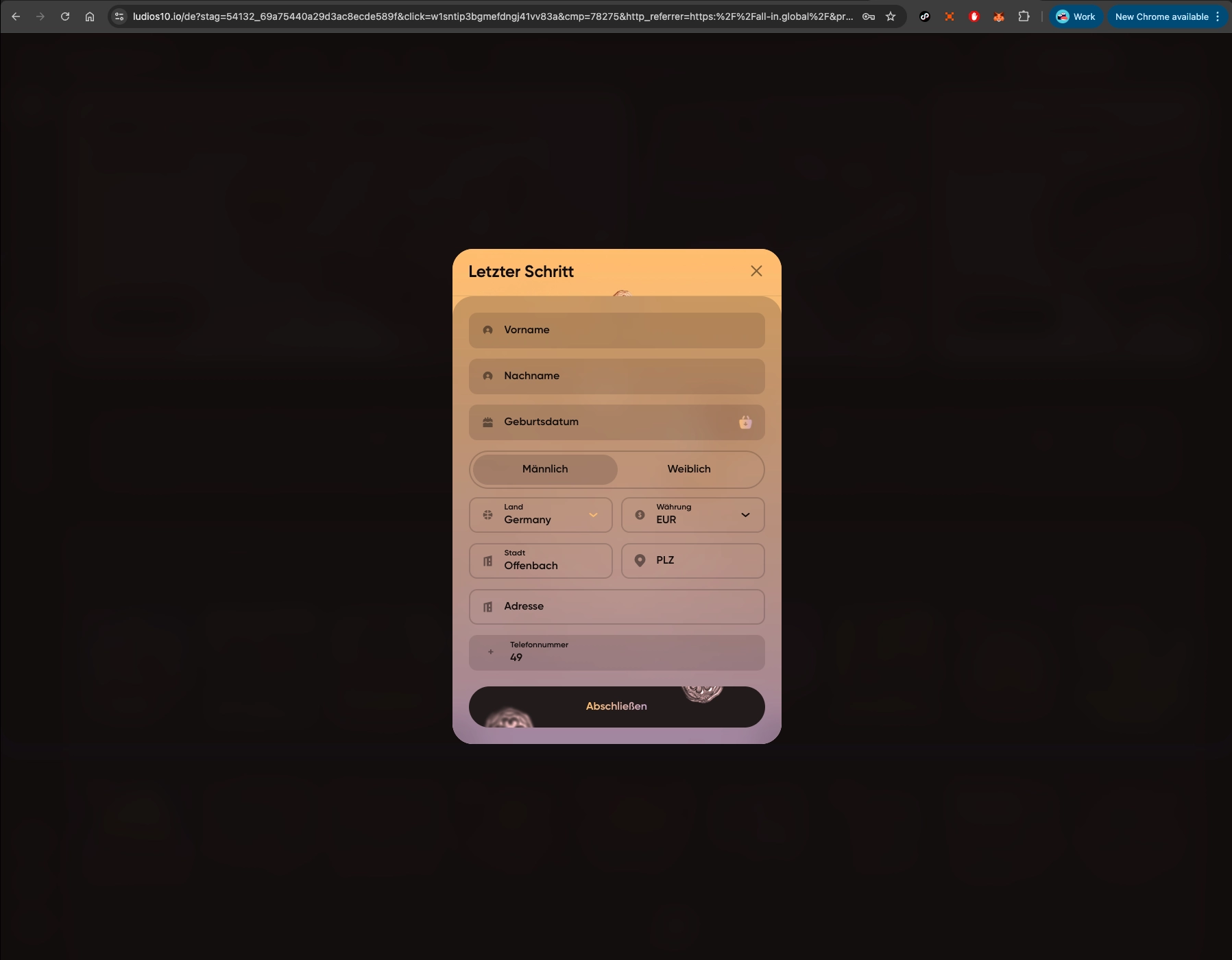Expand the Land chevron arrow
The height and width of the screenshot is (960, 1232).
pos(593,515)
